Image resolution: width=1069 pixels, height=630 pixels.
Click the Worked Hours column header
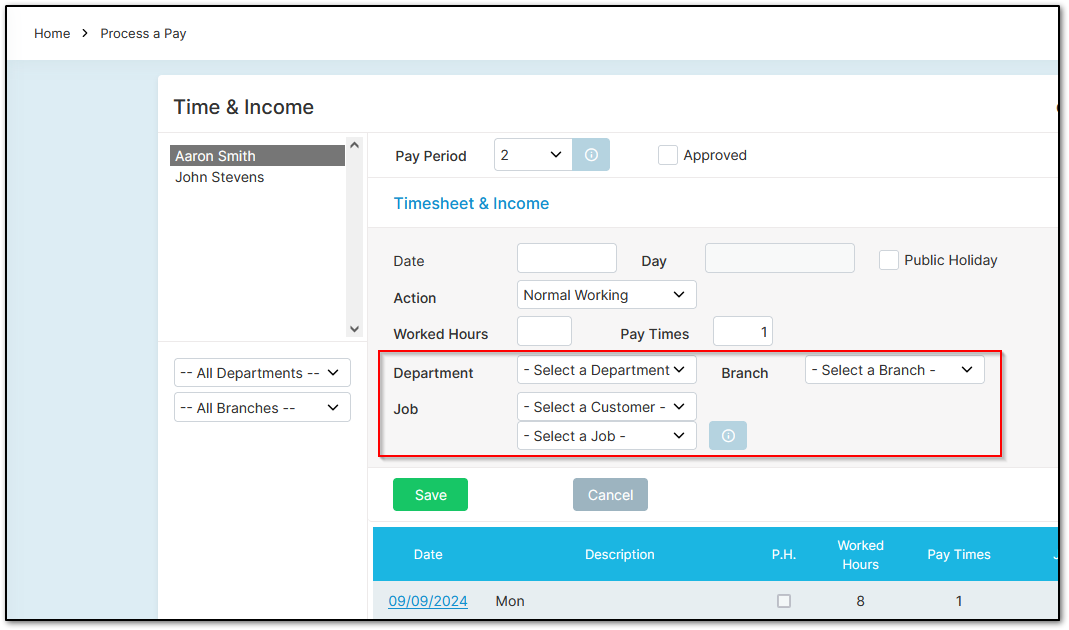(x=860, y=554)
